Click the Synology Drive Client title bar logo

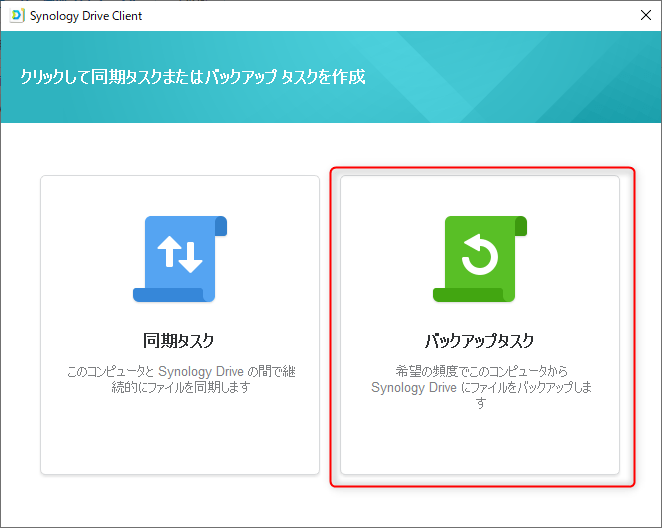(17, 16)
